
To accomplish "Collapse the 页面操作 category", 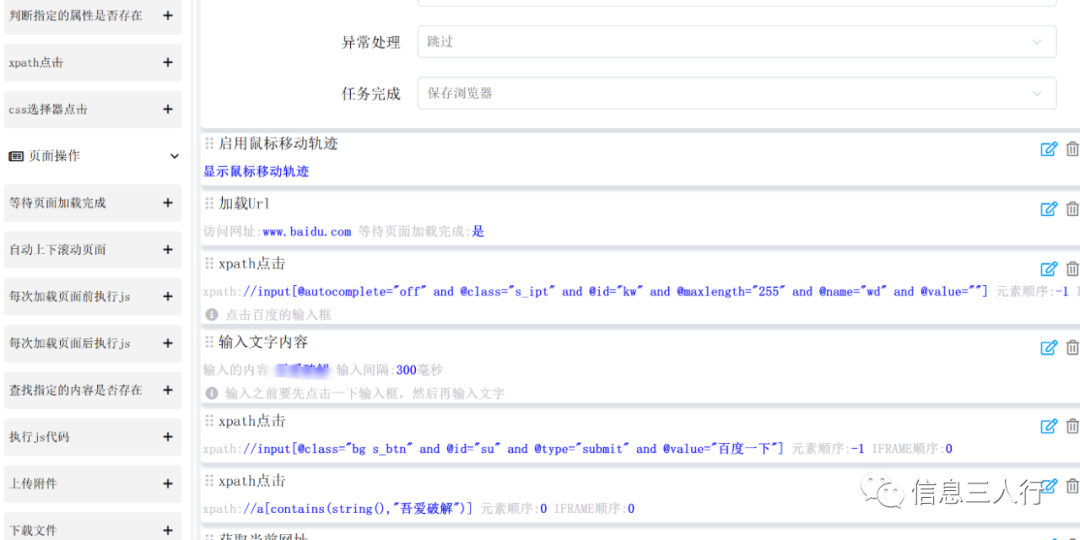I will [x=174, y=156].
